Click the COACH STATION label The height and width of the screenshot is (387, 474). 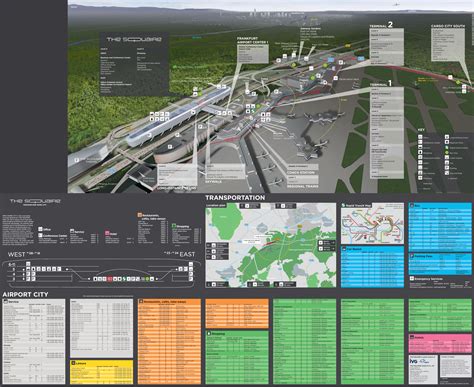tap(300, 172)
